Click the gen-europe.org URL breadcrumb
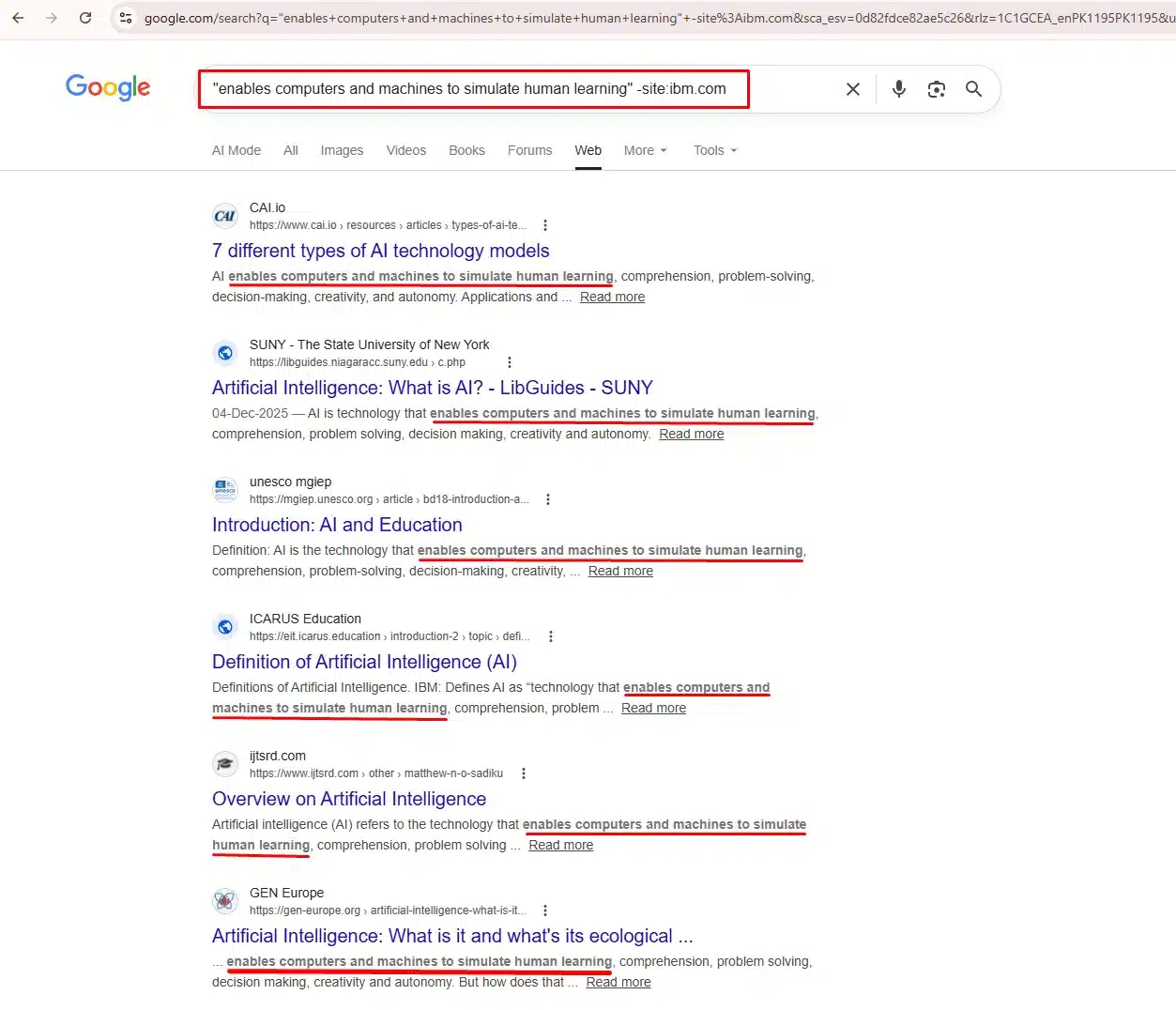This screenshot has height=1010, width=1176. 388,911
